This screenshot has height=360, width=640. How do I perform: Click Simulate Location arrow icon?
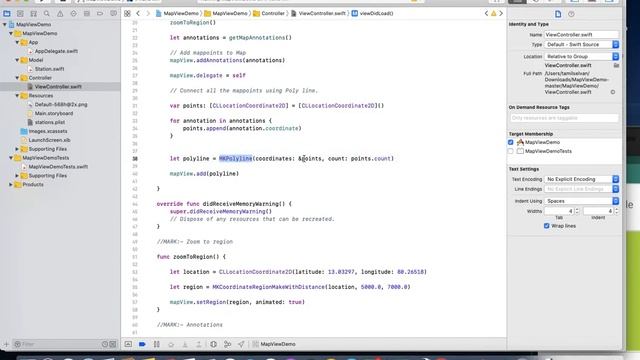[x=241, y=344]
